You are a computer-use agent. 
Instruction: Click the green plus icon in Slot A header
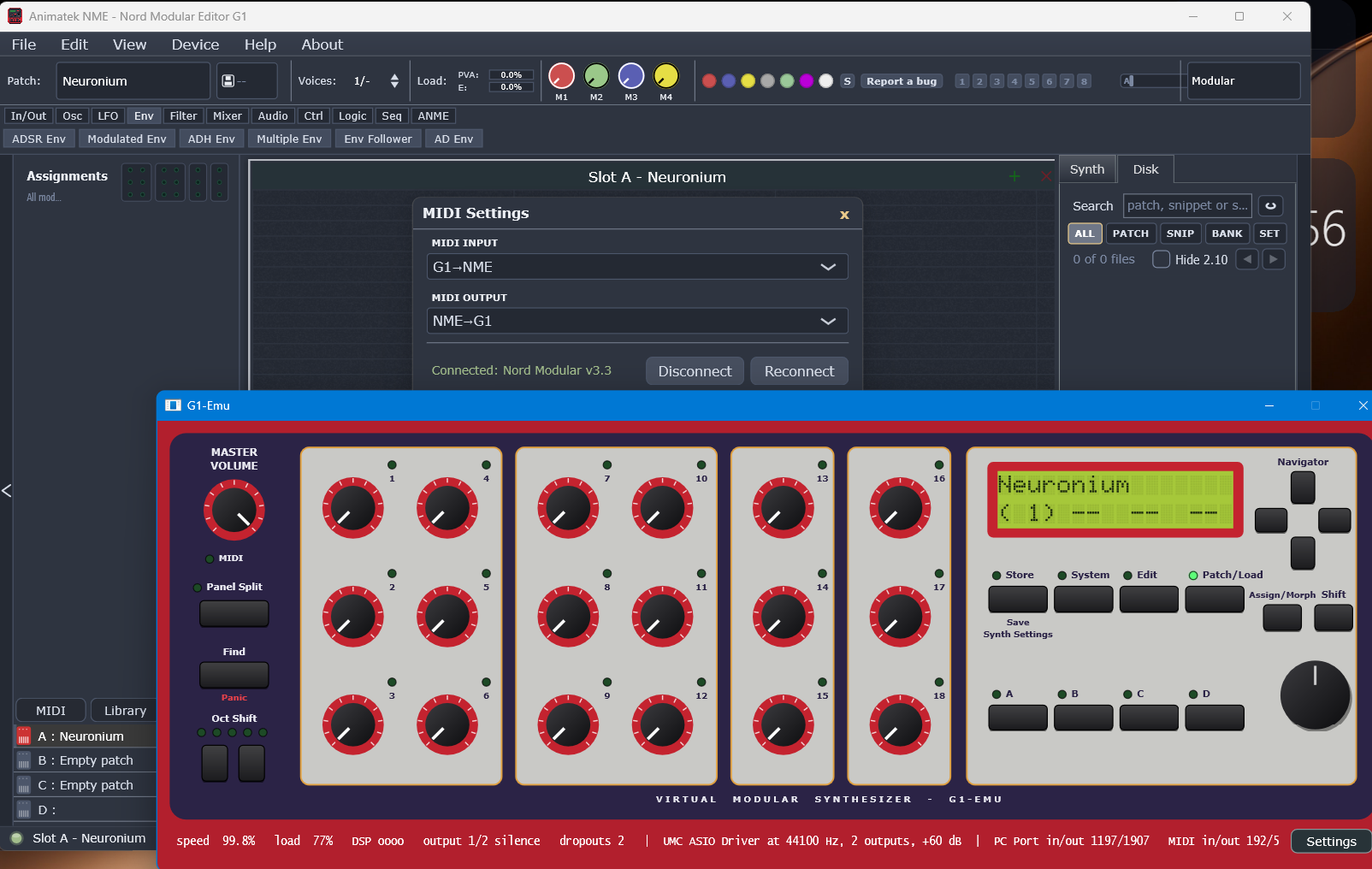1014,176
